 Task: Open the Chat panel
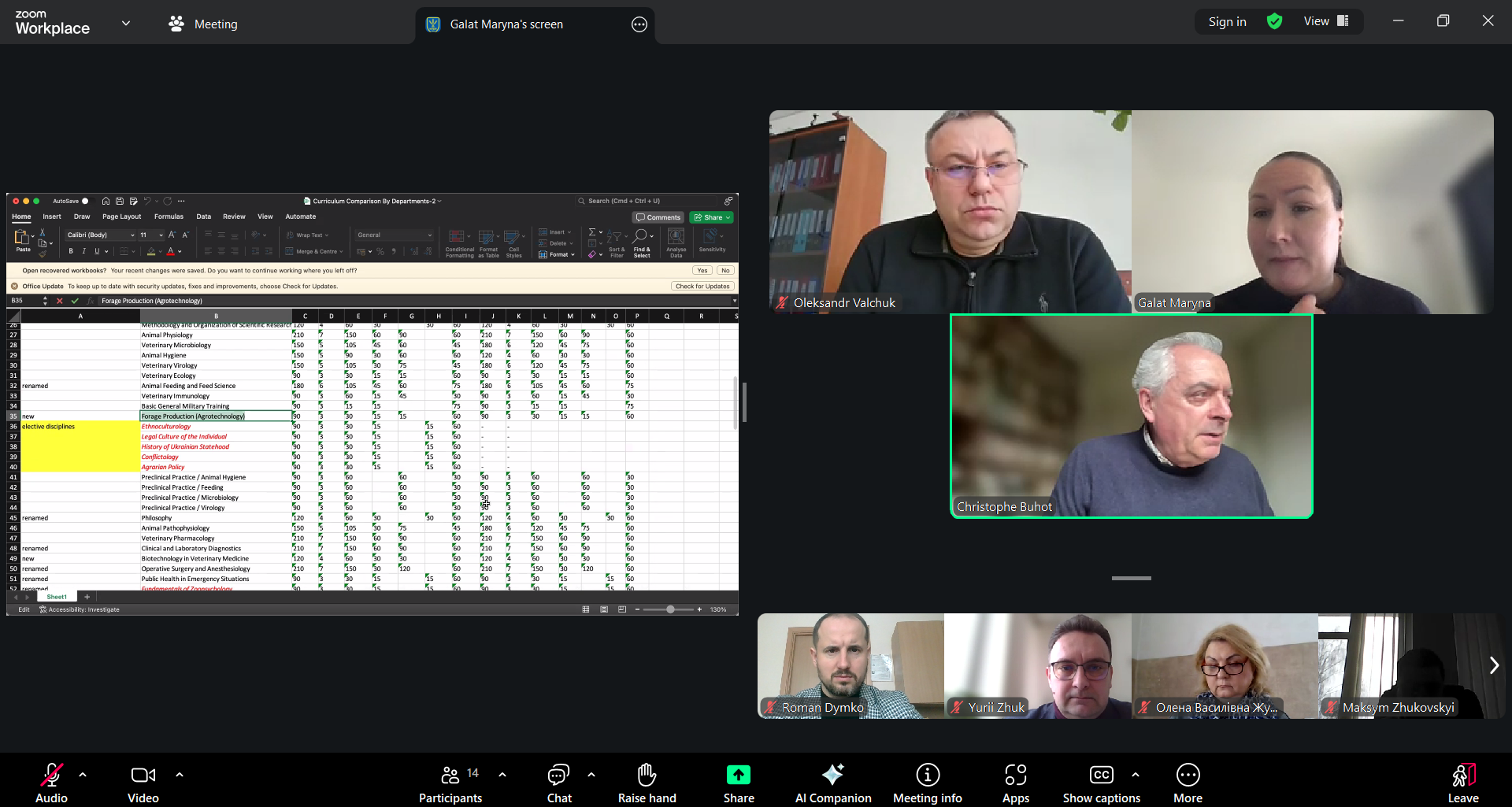coord(559,783)
